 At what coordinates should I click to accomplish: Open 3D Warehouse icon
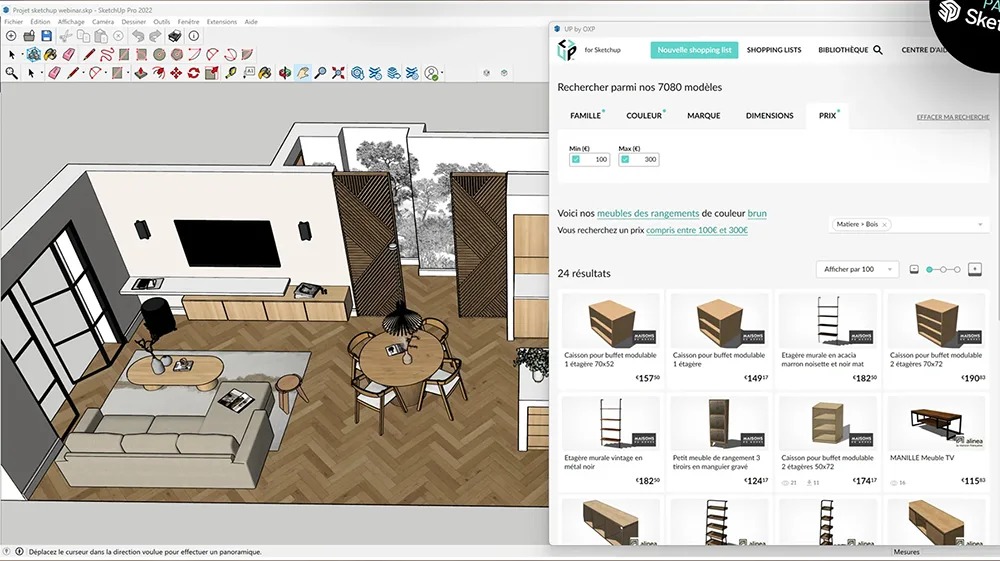click(x=357, y=73)
